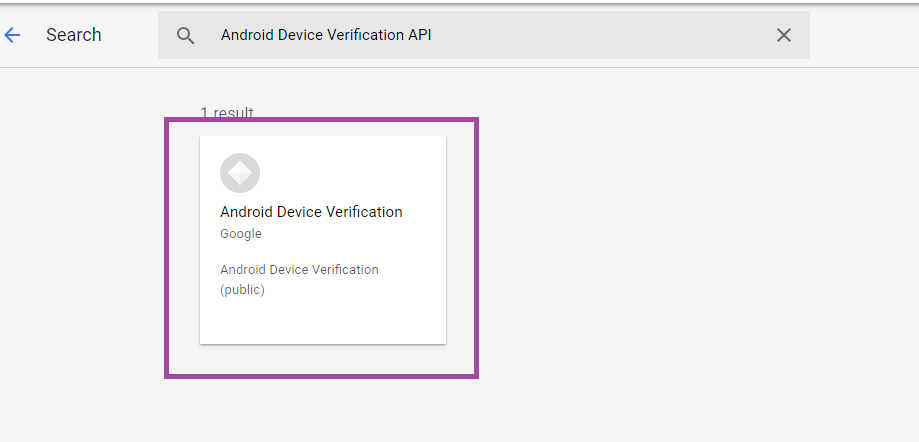Click the Search page heading
The image size is (919, 442).
click(x=74, y=35)
